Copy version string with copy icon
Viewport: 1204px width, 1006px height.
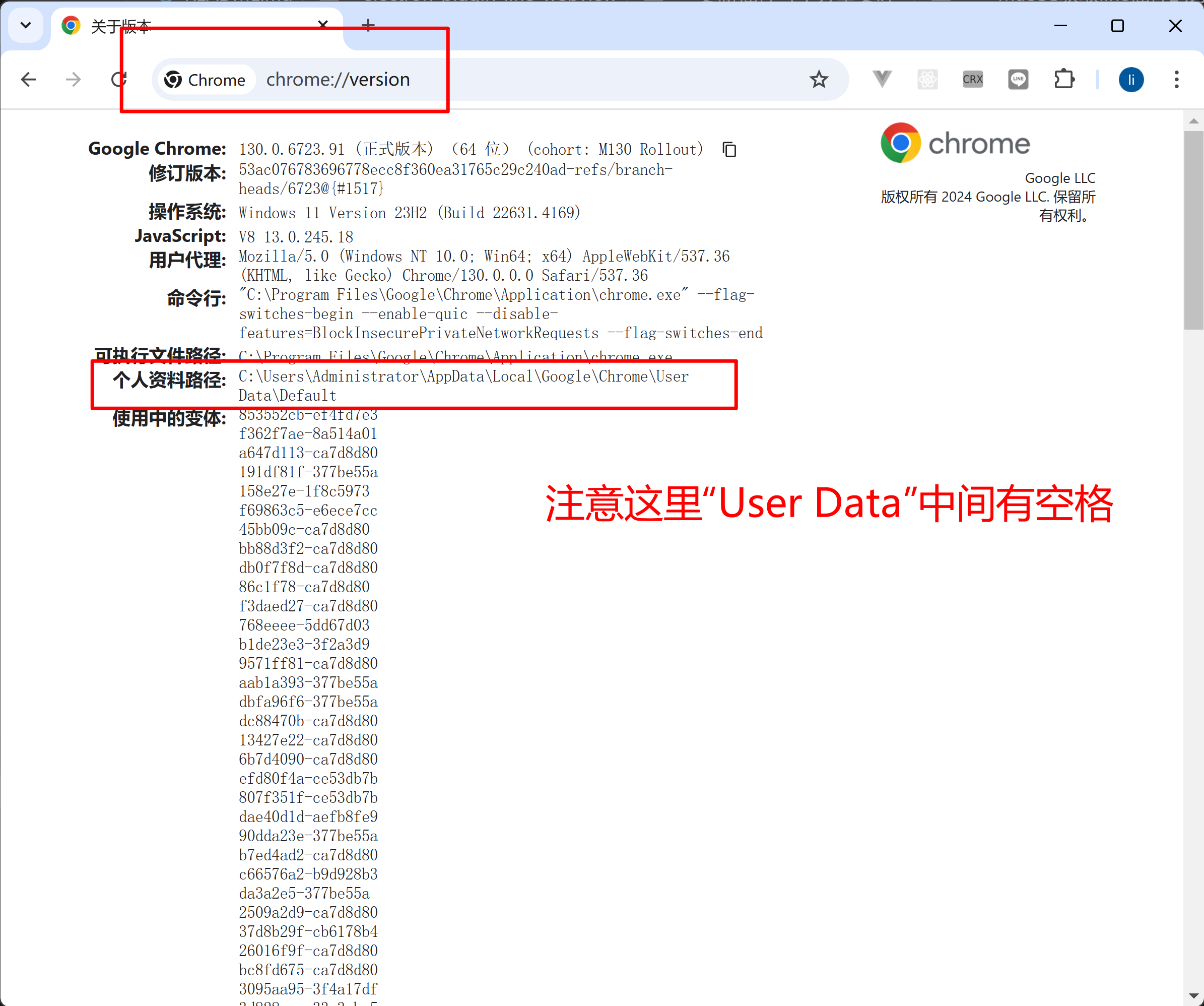[729, 150]
